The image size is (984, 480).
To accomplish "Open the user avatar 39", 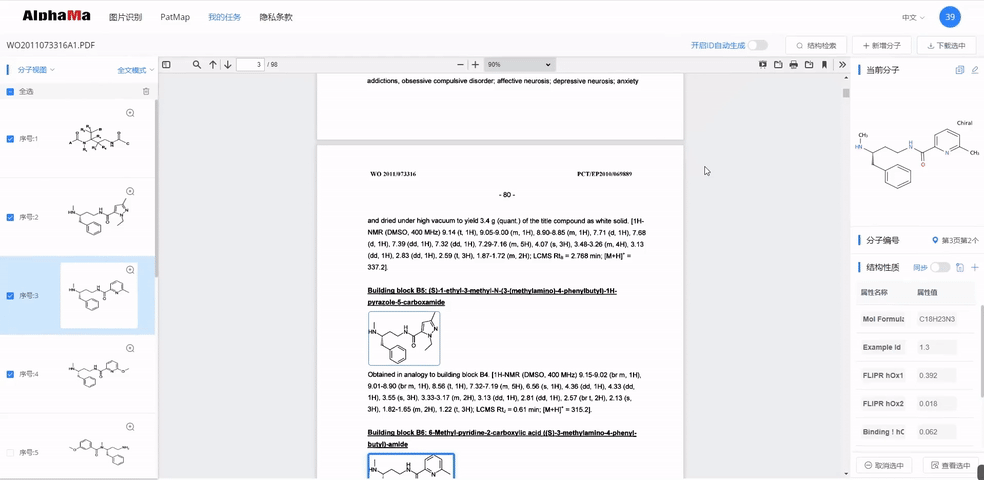I will [950, 17].
